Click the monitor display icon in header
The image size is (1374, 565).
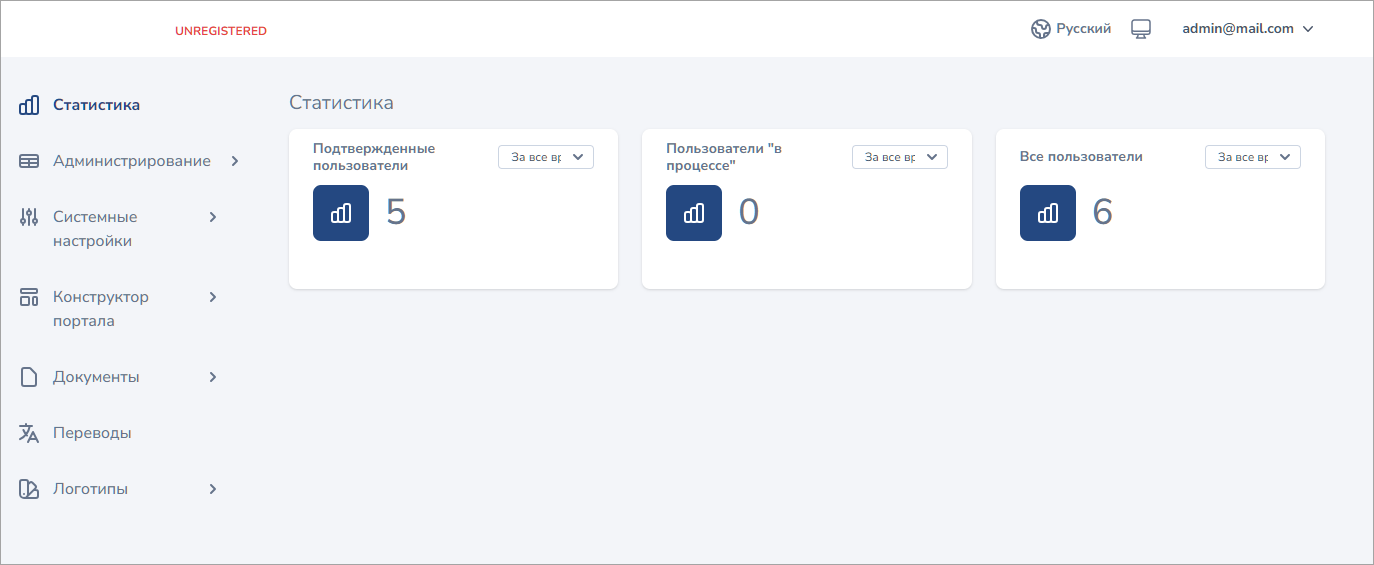pyautogui.click(x=1141, y=29)
